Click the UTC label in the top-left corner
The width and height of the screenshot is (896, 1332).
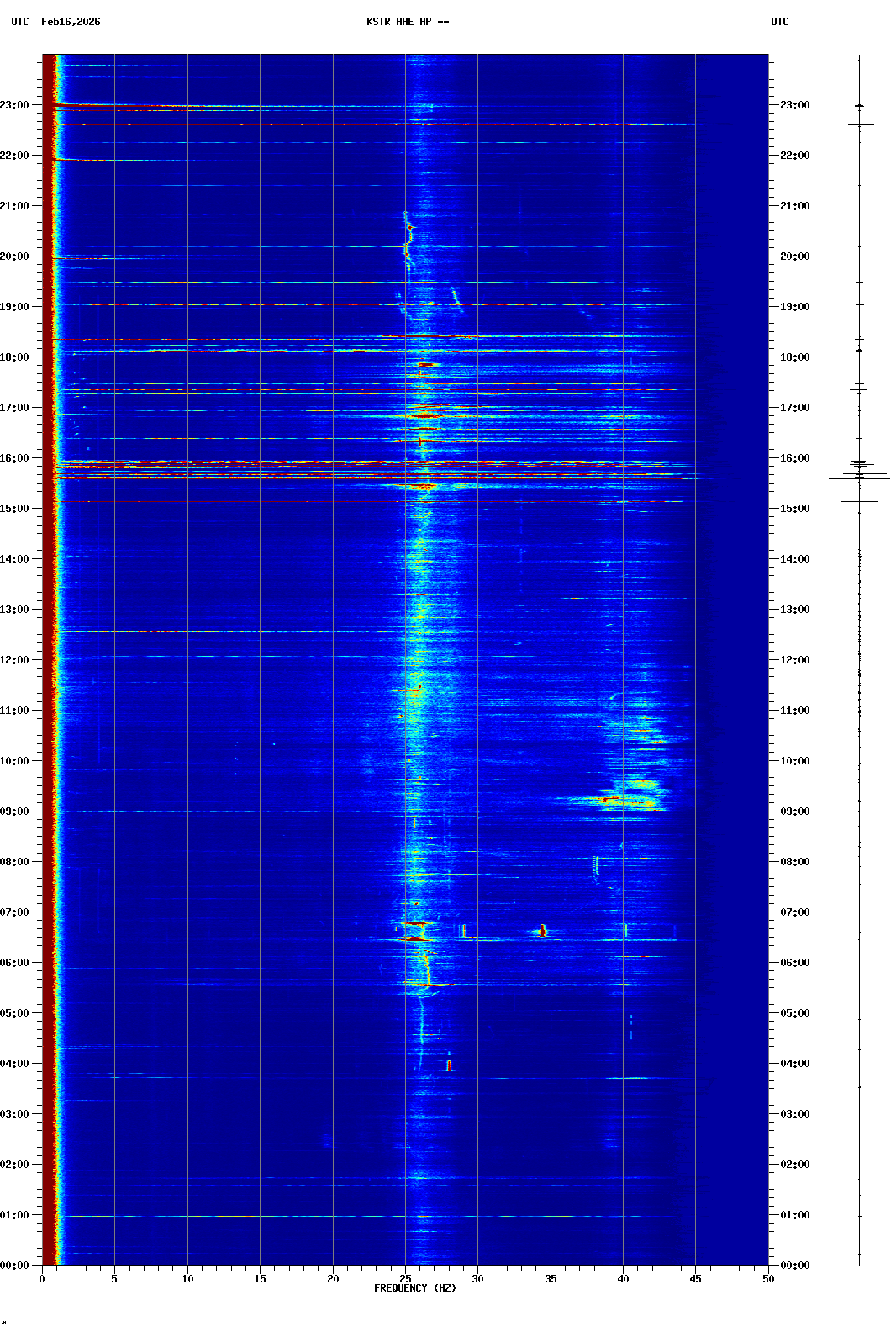[x=19, y=22]
